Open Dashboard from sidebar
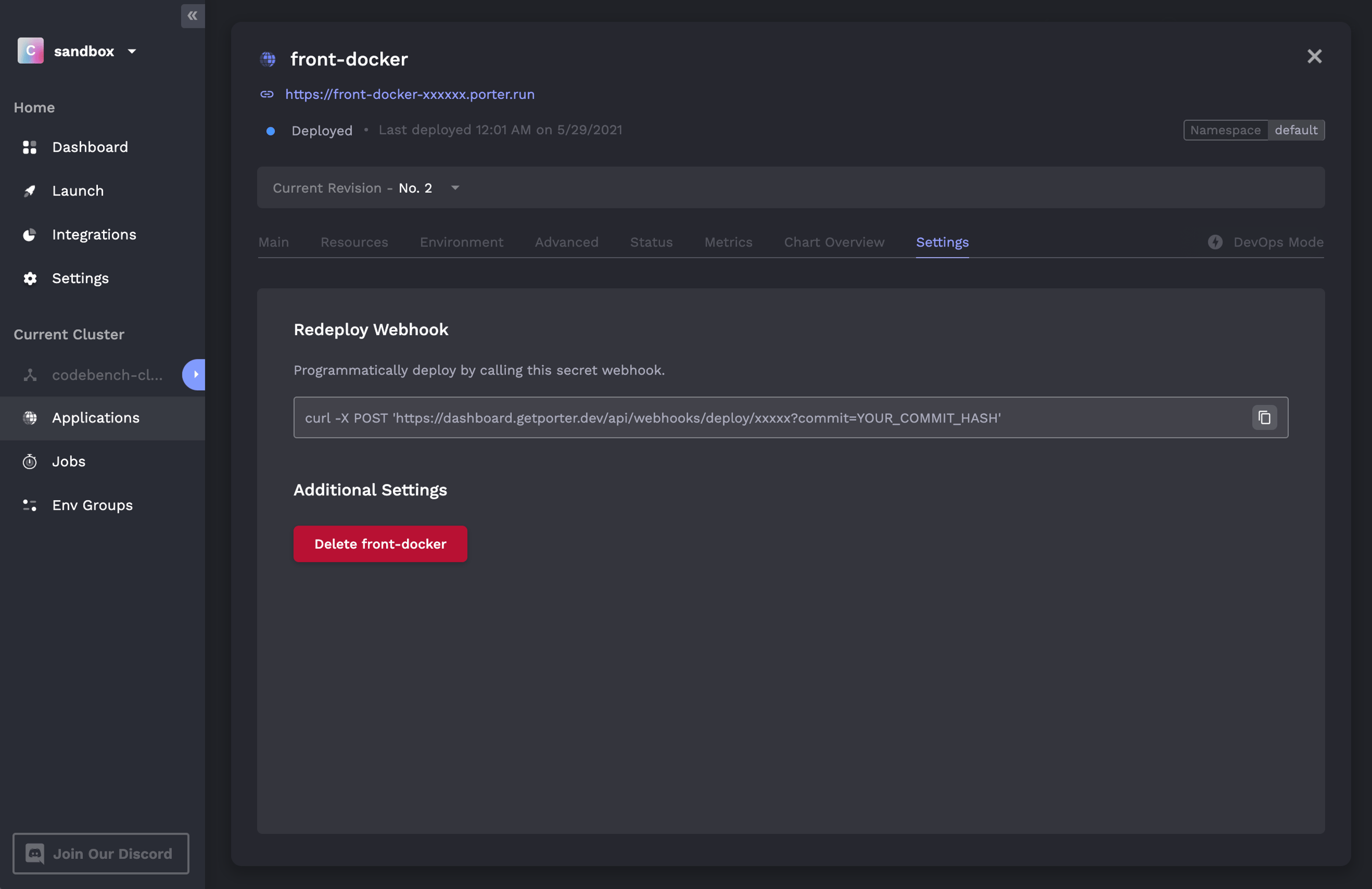Image resolution: width=1372 pixels, height=889 pixels. tap(90, 147)
